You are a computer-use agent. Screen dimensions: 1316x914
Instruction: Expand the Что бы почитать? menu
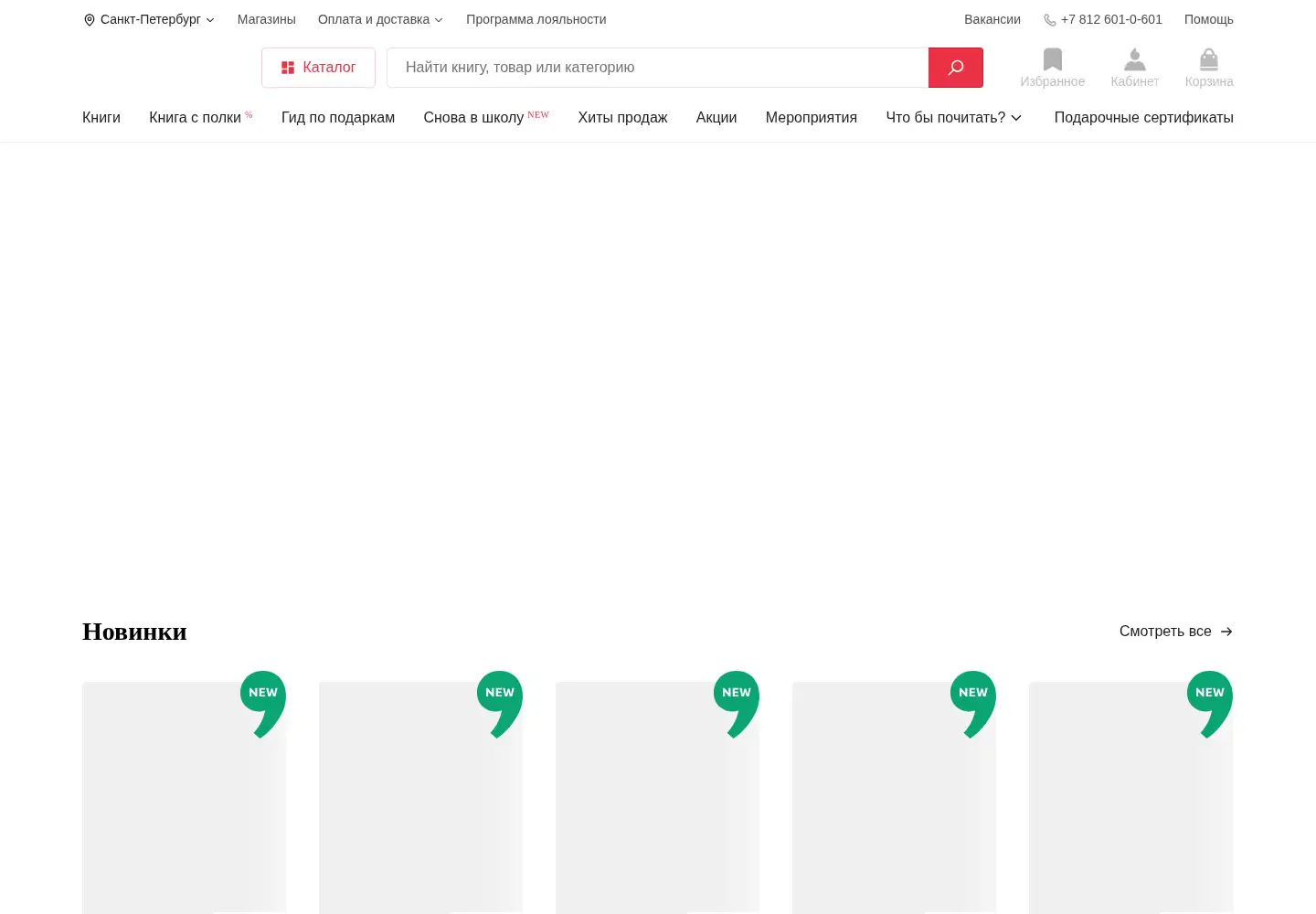(x=954, y=117)
